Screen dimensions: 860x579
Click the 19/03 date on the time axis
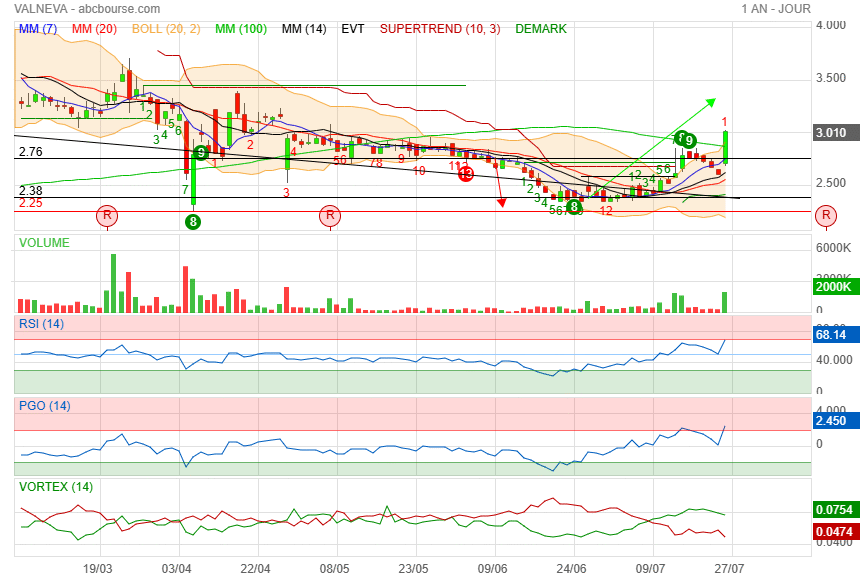click(98, 568)
